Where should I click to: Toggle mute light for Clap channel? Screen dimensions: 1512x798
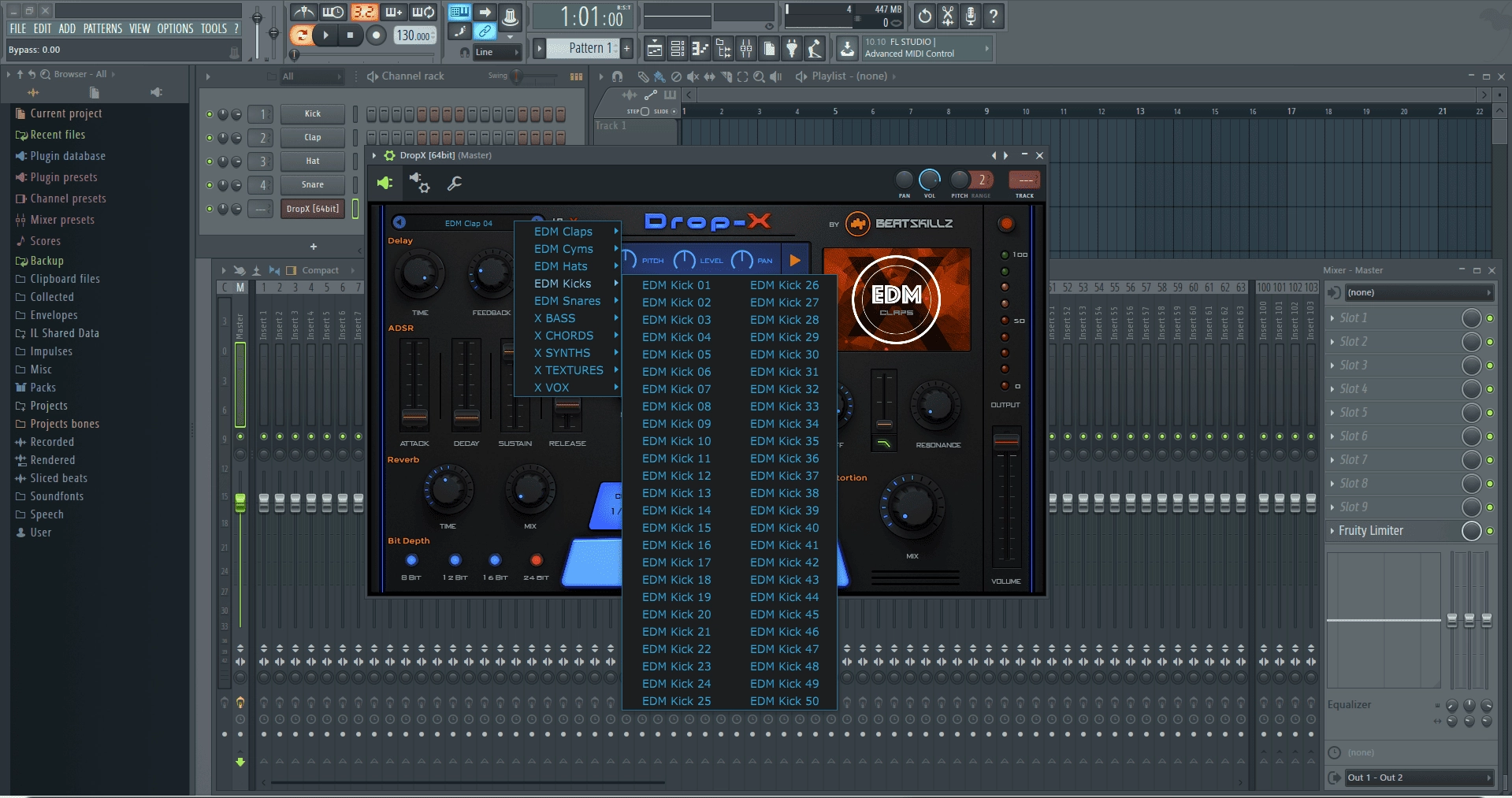tap(210, 138)
